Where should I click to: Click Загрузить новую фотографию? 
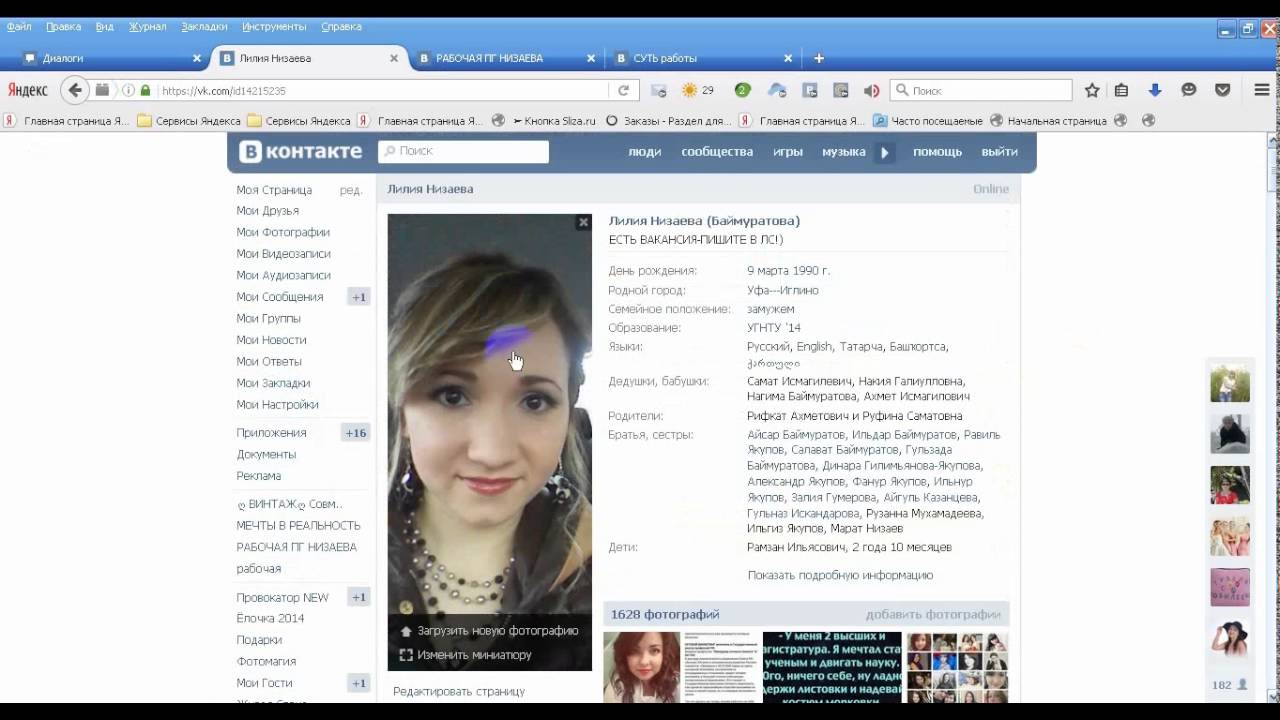pos(489,631)
